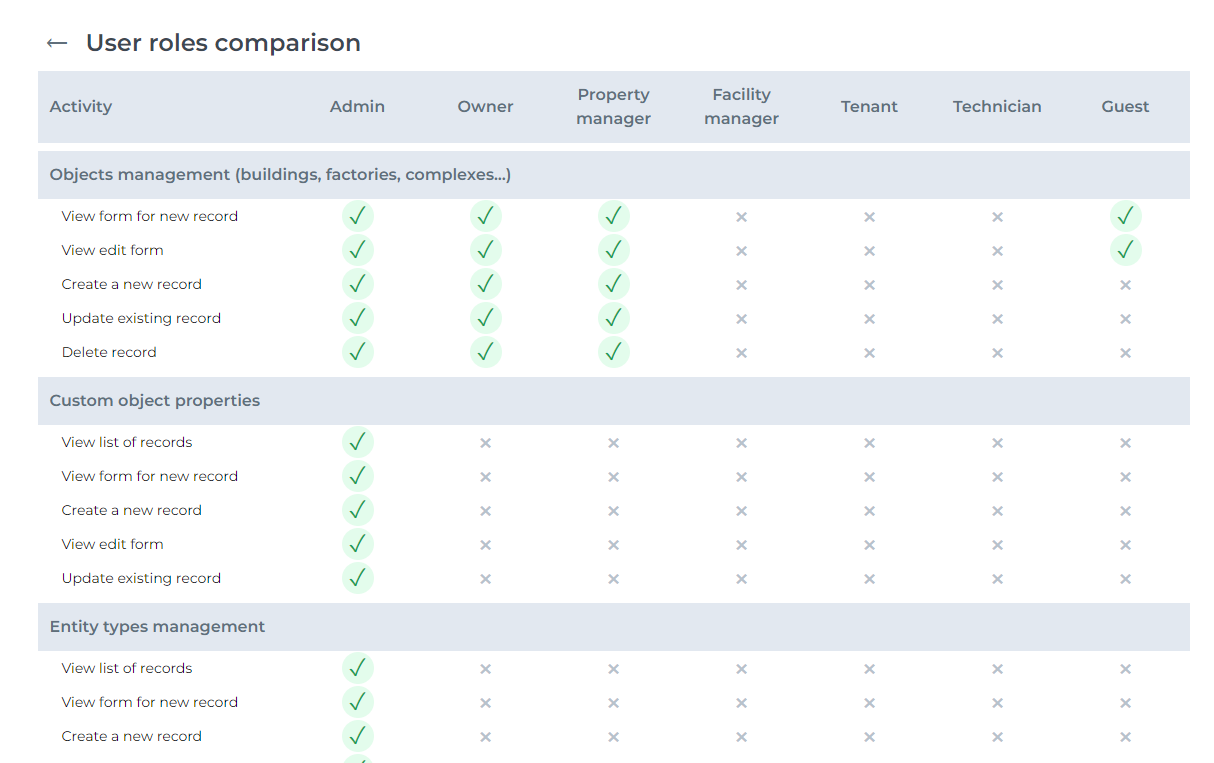Image resolution: width=1214 pixels, height=763 pixels.
Task: Click Guest cross for Objects Update existing record
Action: click(x=1125, y=319)
